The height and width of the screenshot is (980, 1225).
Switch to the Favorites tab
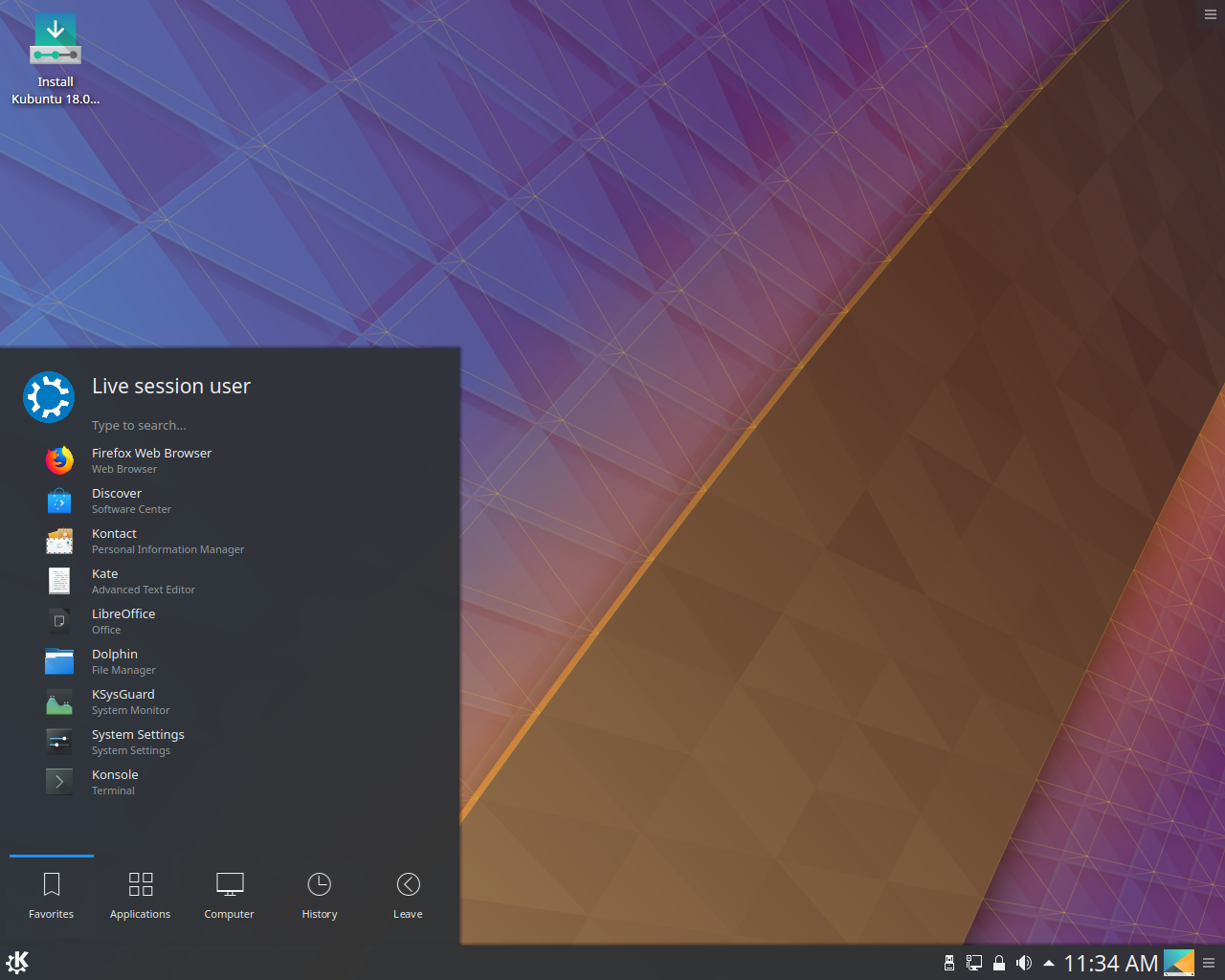pyautogui.click(x=52, y=897)
